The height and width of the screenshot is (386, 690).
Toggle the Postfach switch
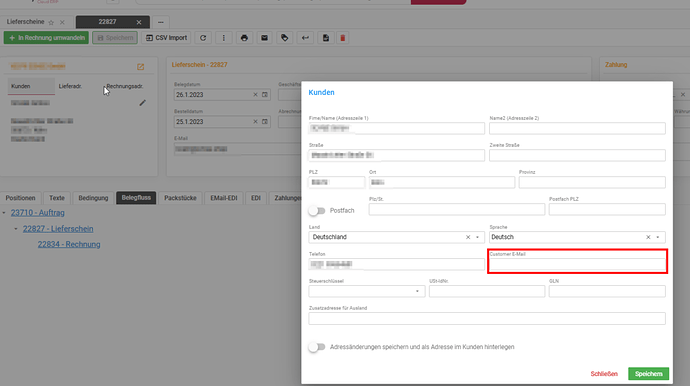coord(317,211)
